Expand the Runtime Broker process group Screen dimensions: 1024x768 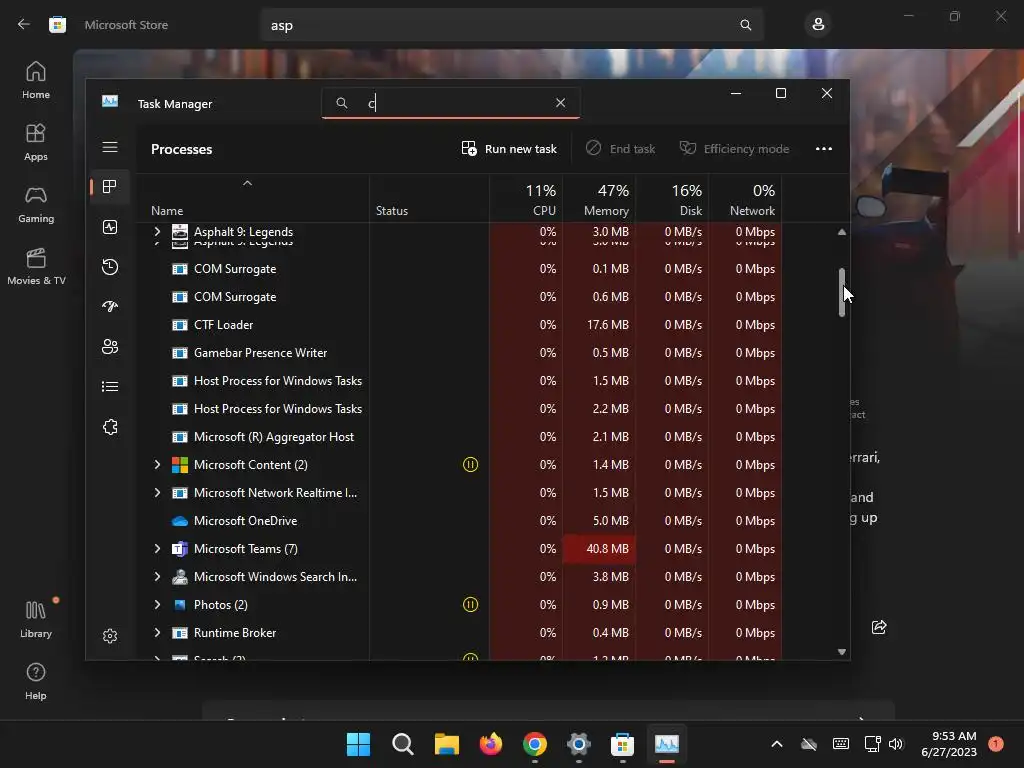[x=157, y=633]
